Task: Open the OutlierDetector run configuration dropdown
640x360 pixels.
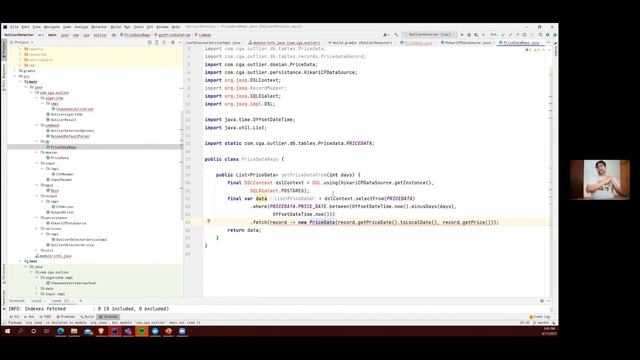Action: coord(430,35)
